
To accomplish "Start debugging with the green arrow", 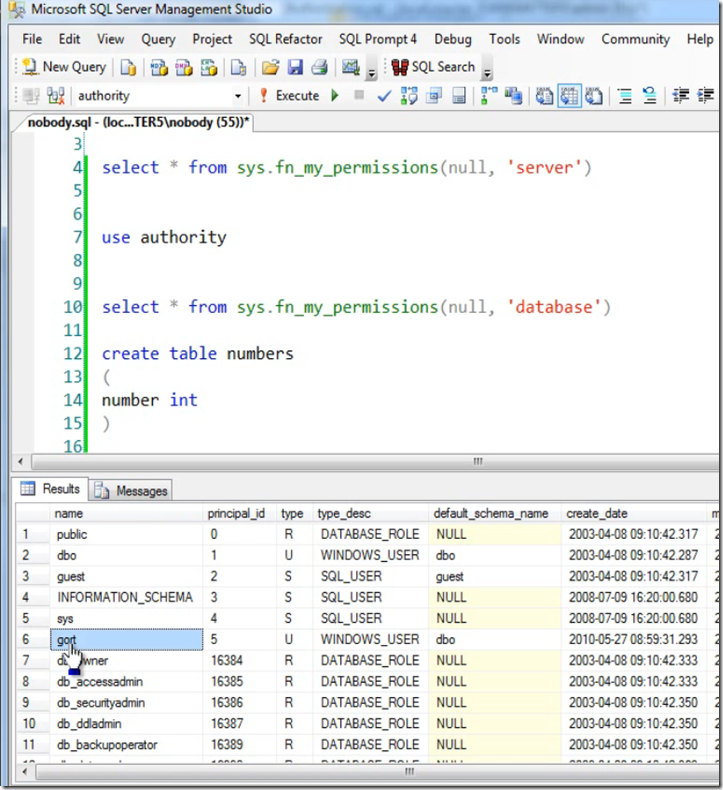I will coord(335,95).
